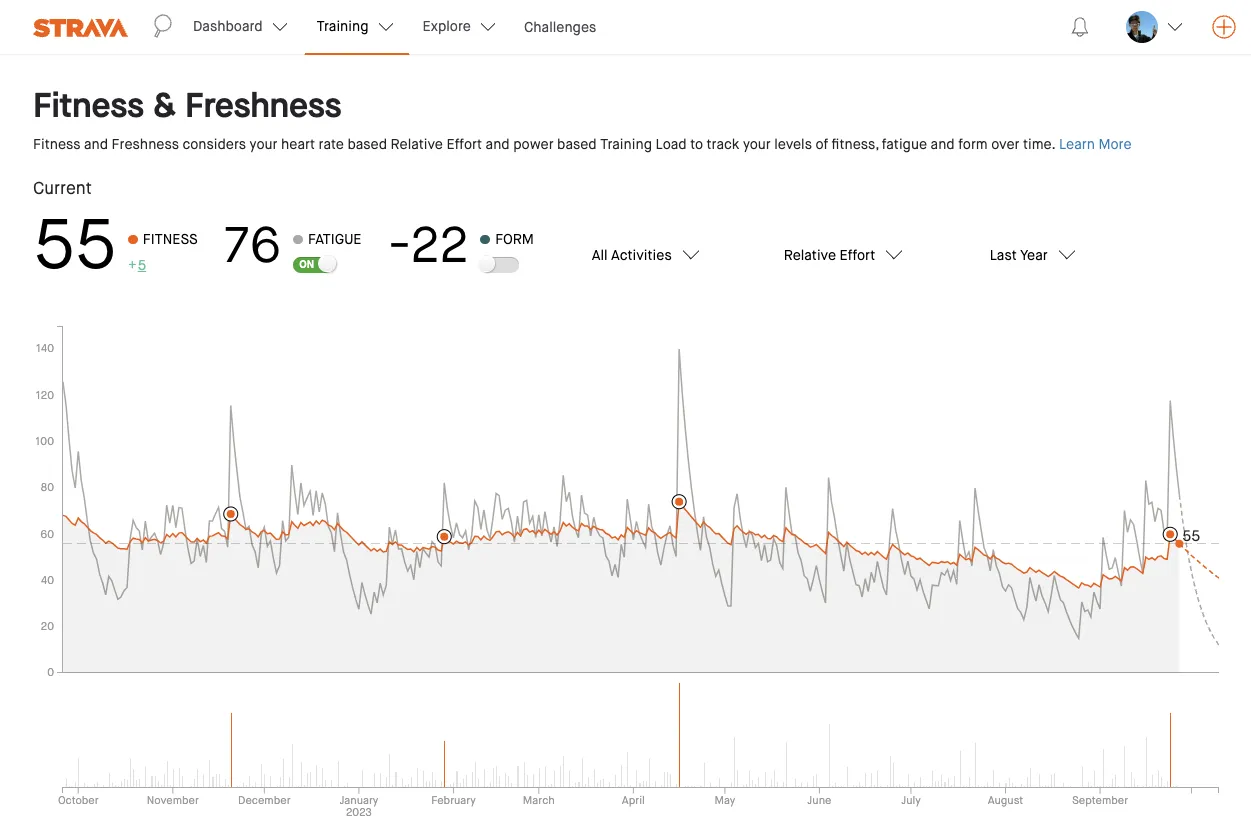Go to the Challenges page

[559, 27]
